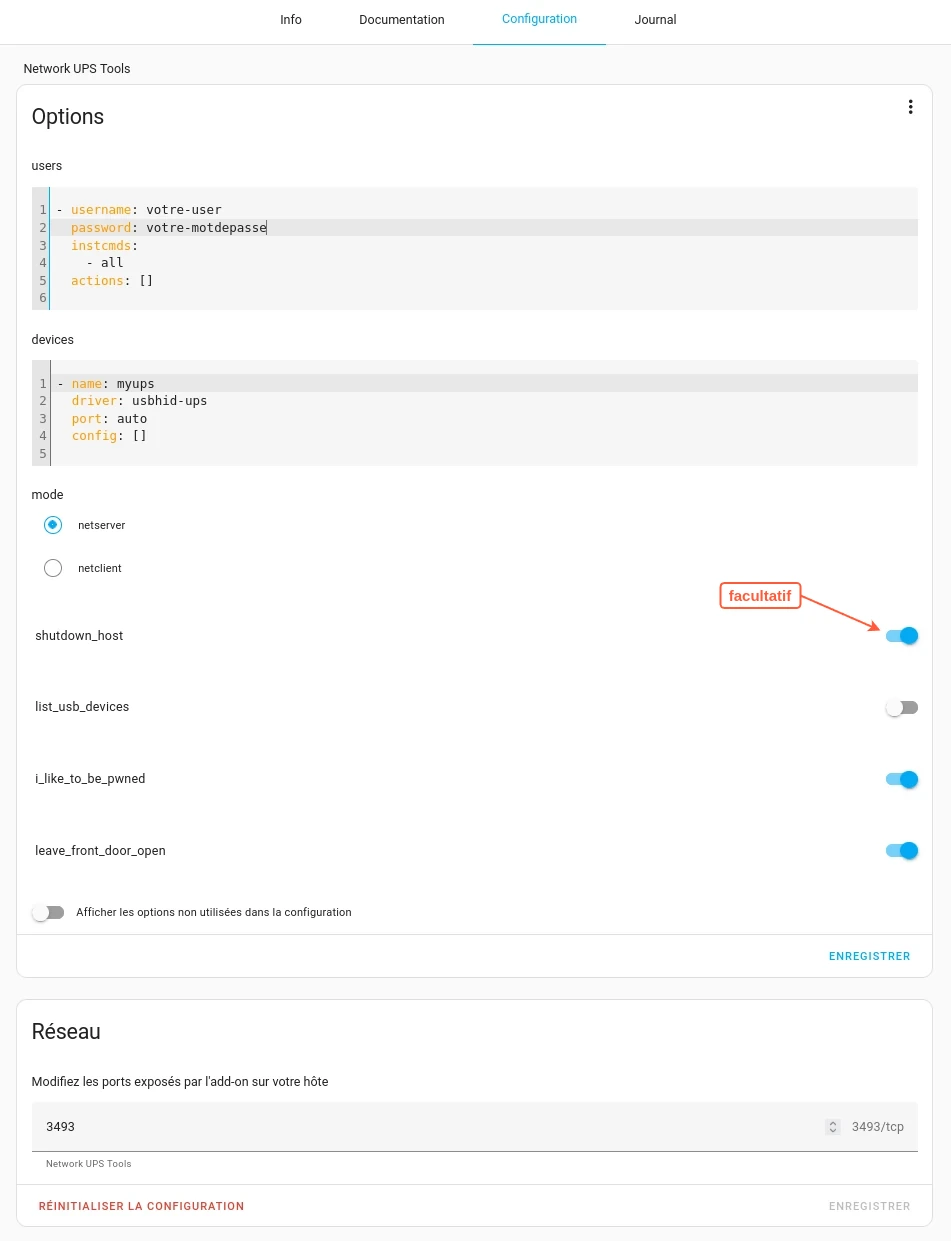Turn off the i_like_to_be_pwned switch
The width and height of the screenshot is (951, 1241).
(902, 779)
